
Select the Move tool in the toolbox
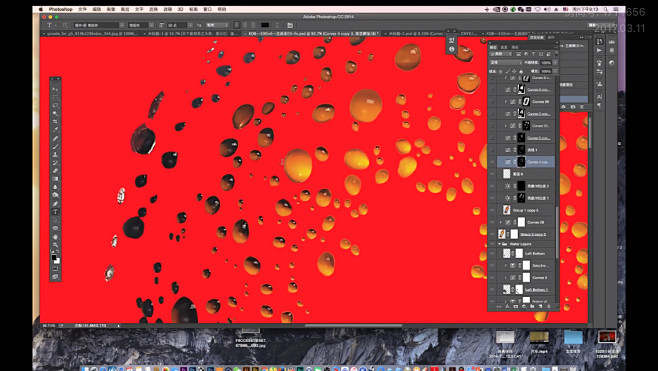pos(55,89)
